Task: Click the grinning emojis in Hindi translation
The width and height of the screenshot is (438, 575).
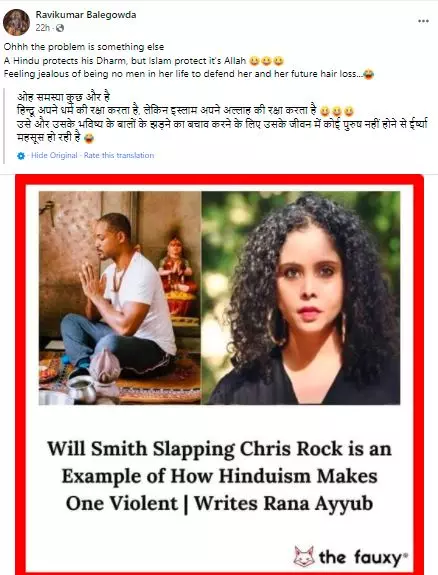Action: coord(337,111)
